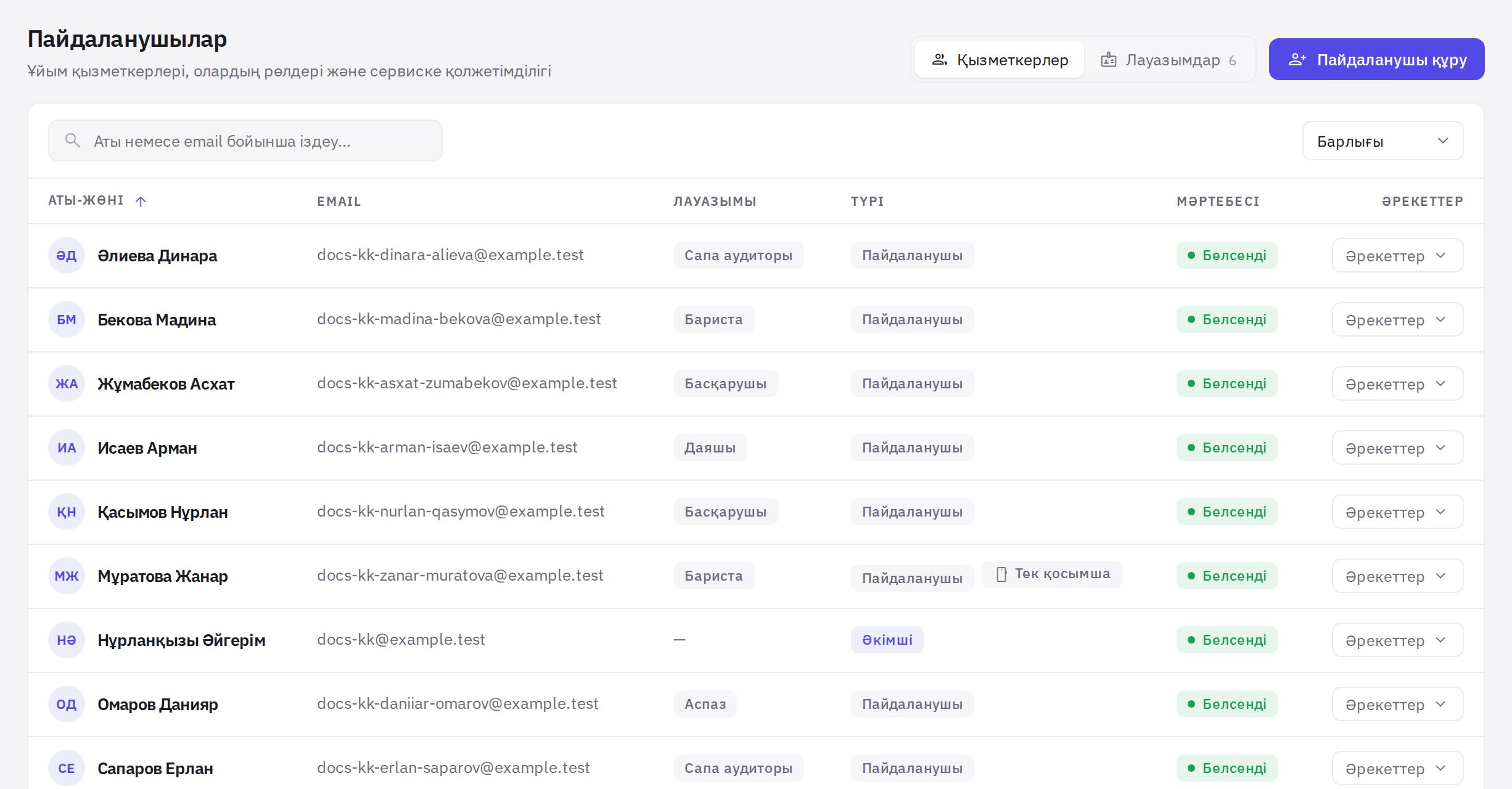Image resolution: width=1512 pixels, height=789 pixels.
Task: Click the Әкімші type badge
Action: point(887,640)
